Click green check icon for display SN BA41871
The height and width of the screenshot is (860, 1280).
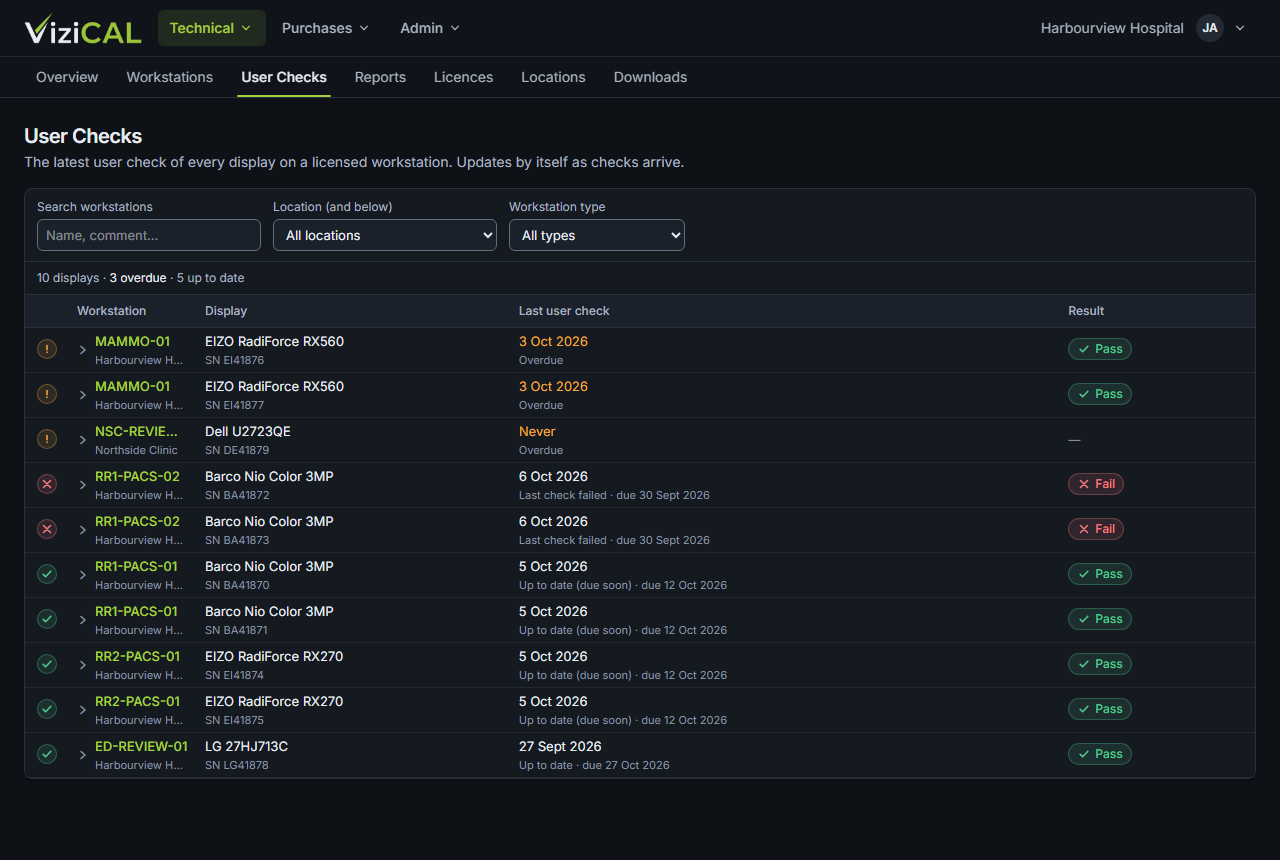[47, 620]
